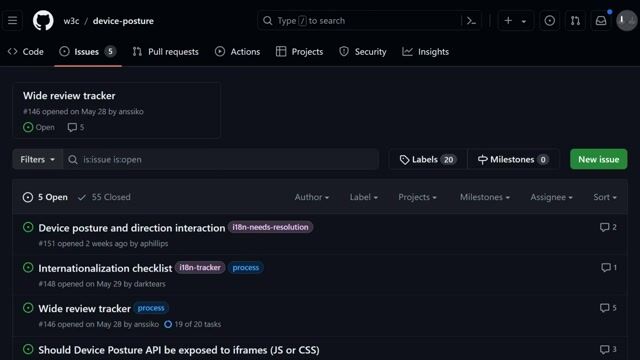Image resolution: width=640 pixels, height=360 pixels.
Task: Expand the Label filter dropdown
Action: click(x=364, y=197)
